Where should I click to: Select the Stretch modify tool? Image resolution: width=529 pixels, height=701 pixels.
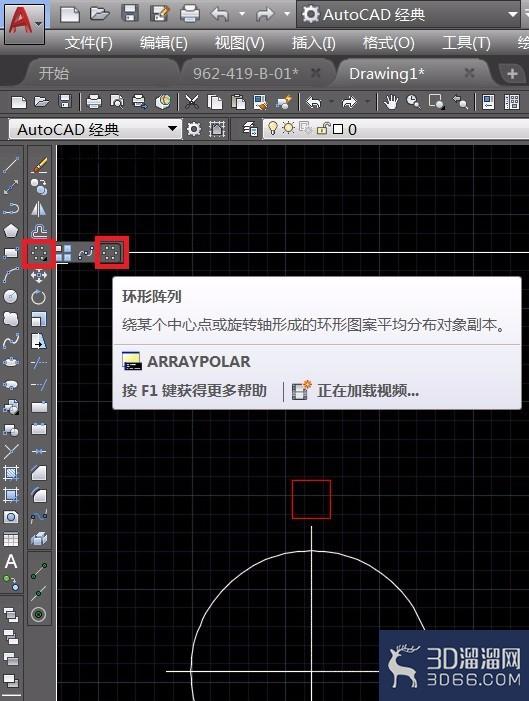[39, 341]
